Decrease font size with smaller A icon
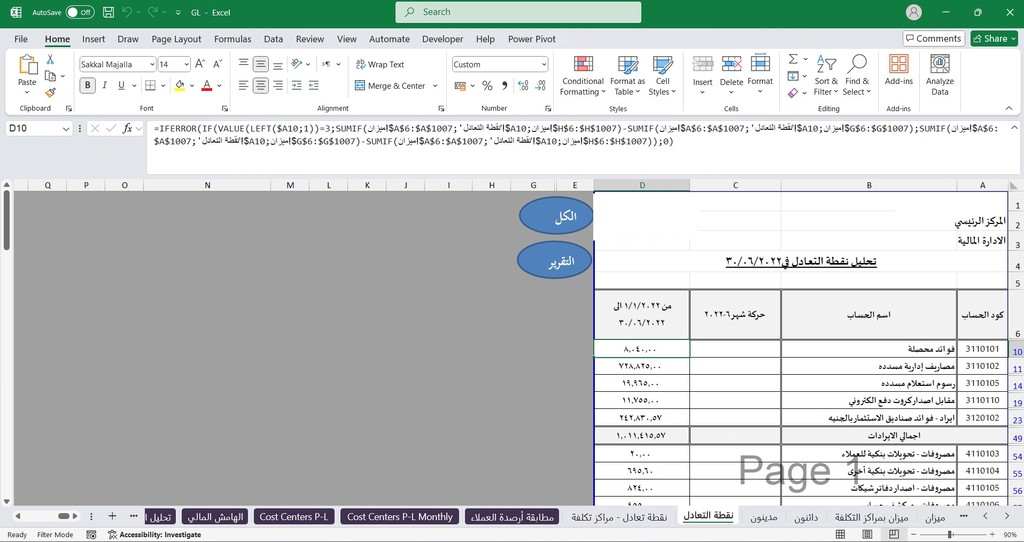 pos(217,64)
